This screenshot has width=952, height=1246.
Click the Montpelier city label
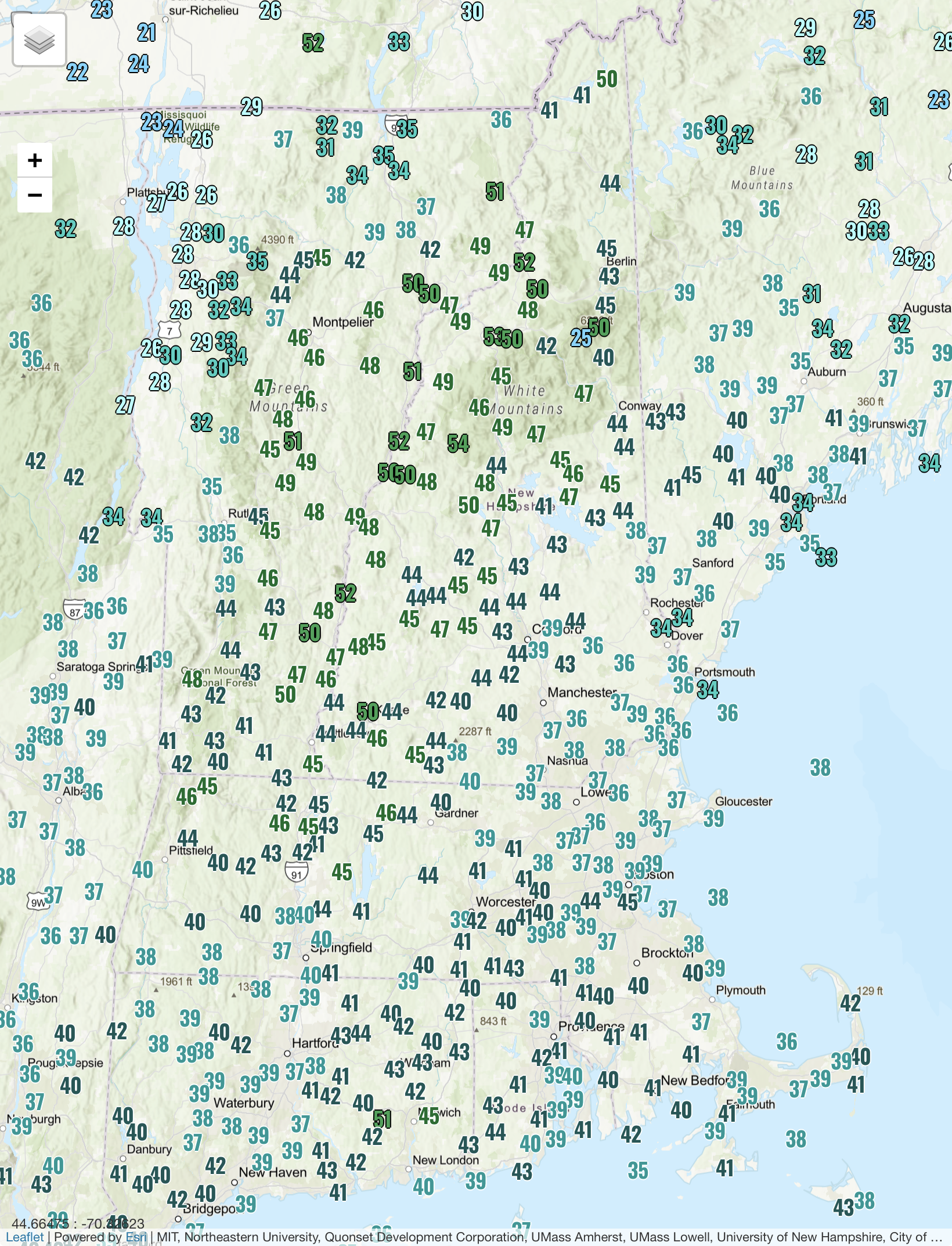tap(342, 322)
